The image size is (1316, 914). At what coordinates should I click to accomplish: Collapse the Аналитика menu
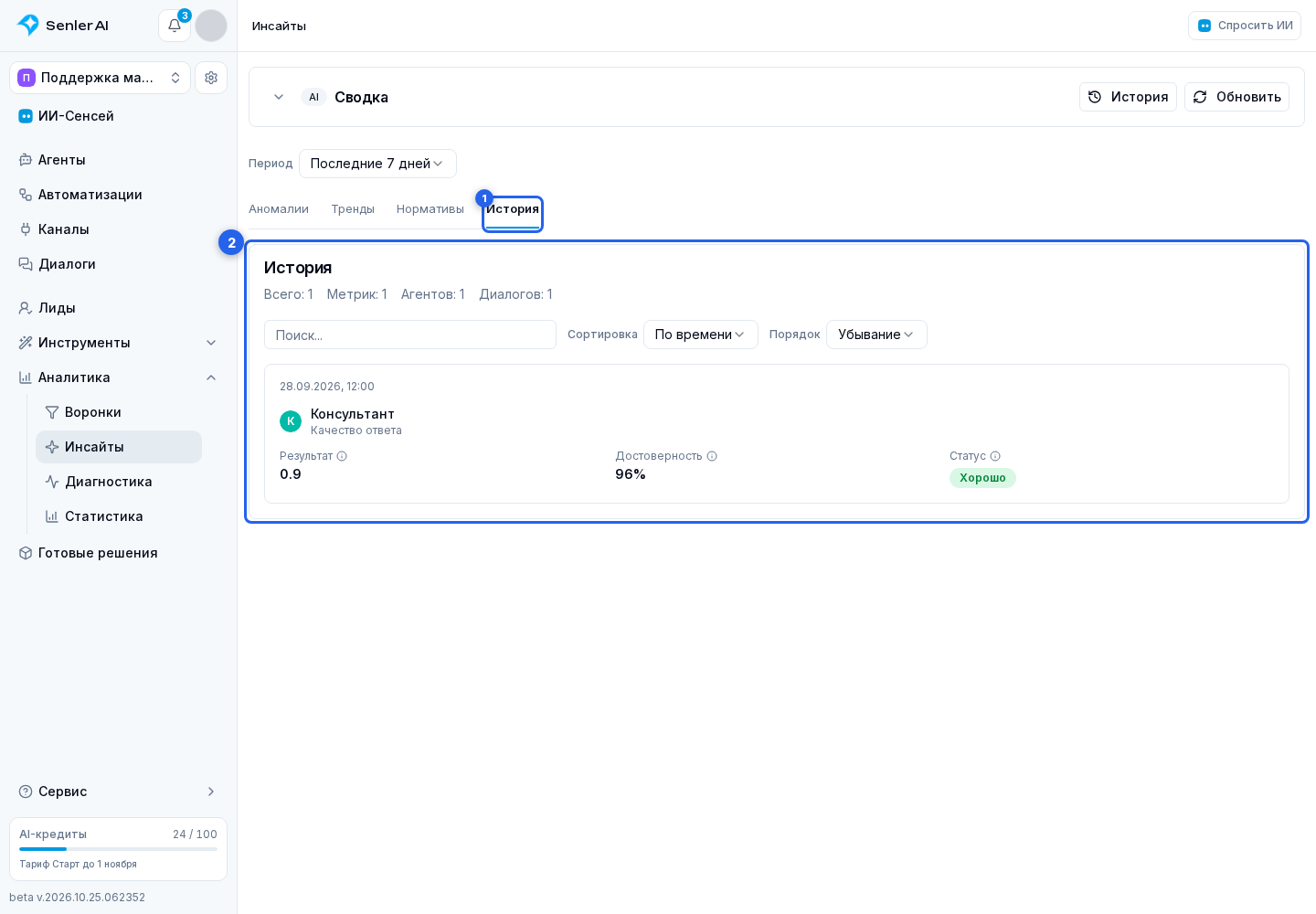click(x=118, y=377)
